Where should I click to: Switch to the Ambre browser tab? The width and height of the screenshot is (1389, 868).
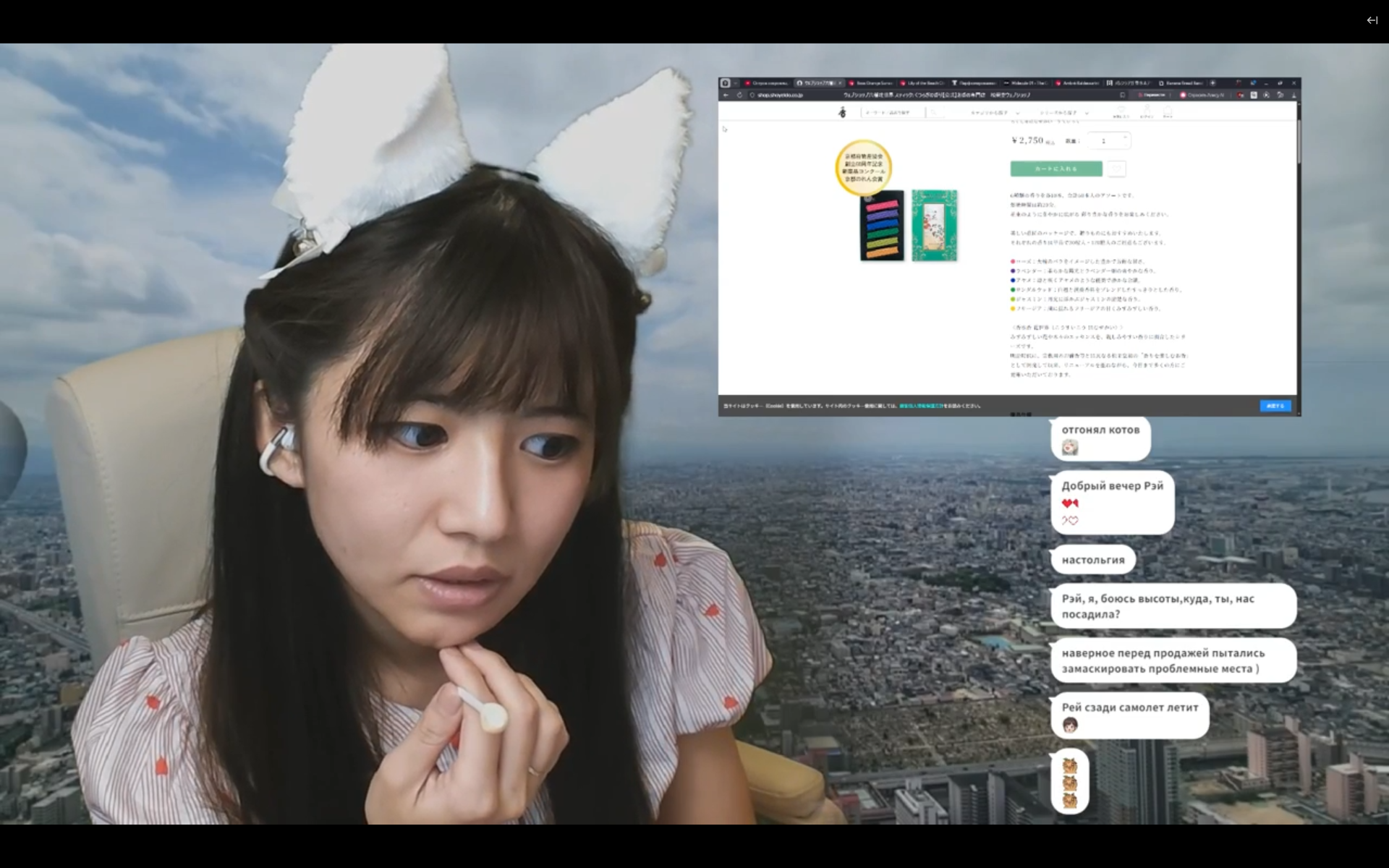[1077, 83]
